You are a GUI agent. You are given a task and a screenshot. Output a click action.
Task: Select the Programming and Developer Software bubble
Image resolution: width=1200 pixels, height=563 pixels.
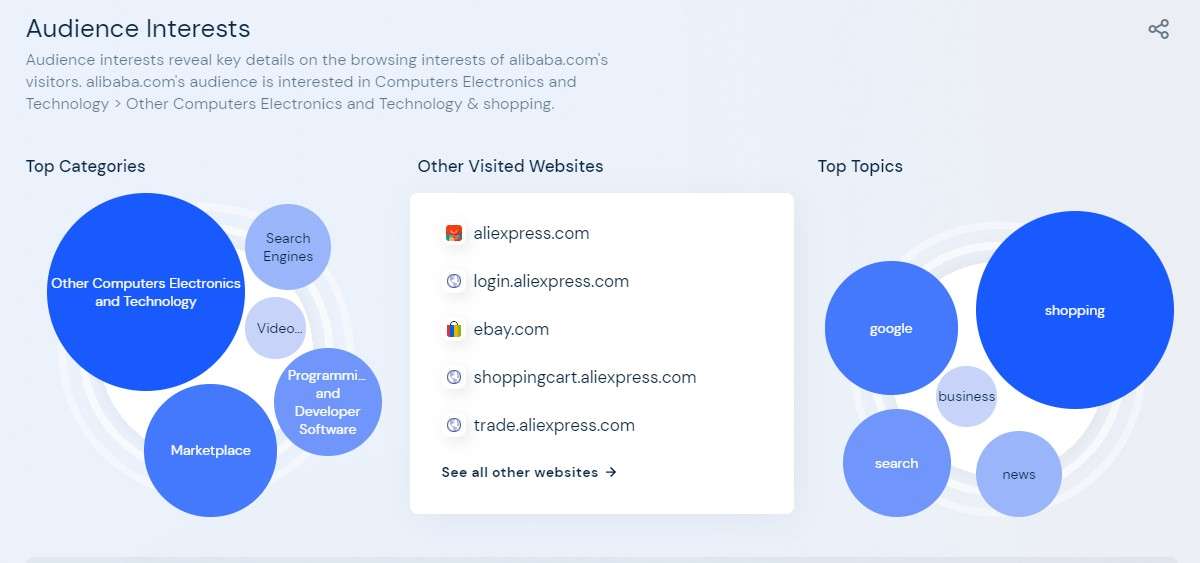328,402
